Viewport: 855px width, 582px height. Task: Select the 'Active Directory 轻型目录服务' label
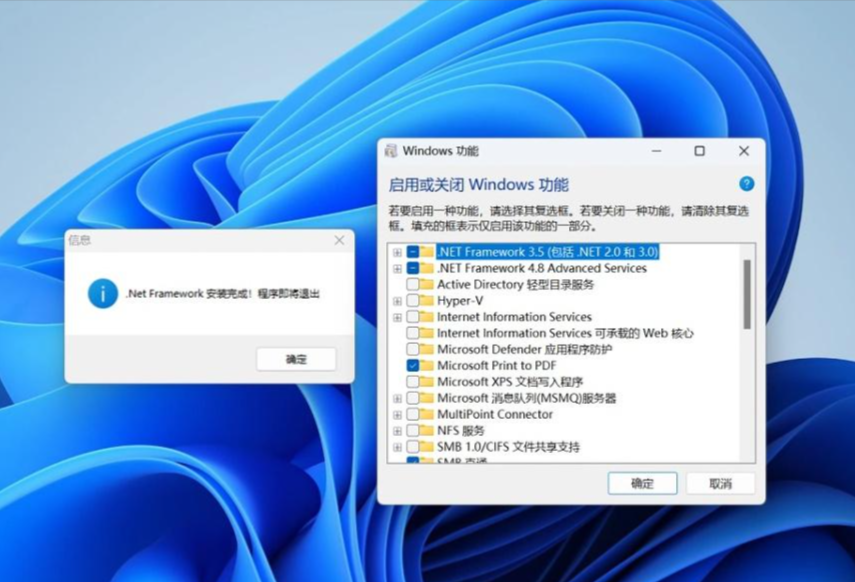tap(515, 285)
